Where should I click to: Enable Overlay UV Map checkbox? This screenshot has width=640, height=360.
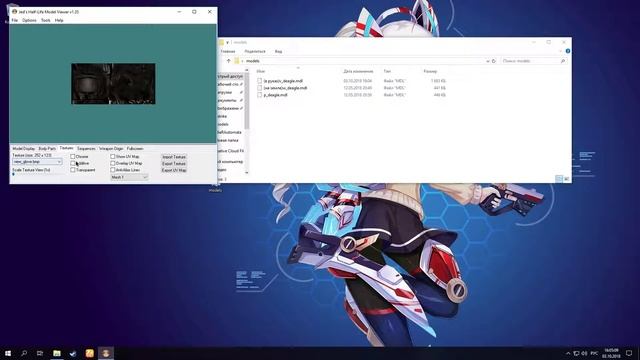click(x=113, y=163)
